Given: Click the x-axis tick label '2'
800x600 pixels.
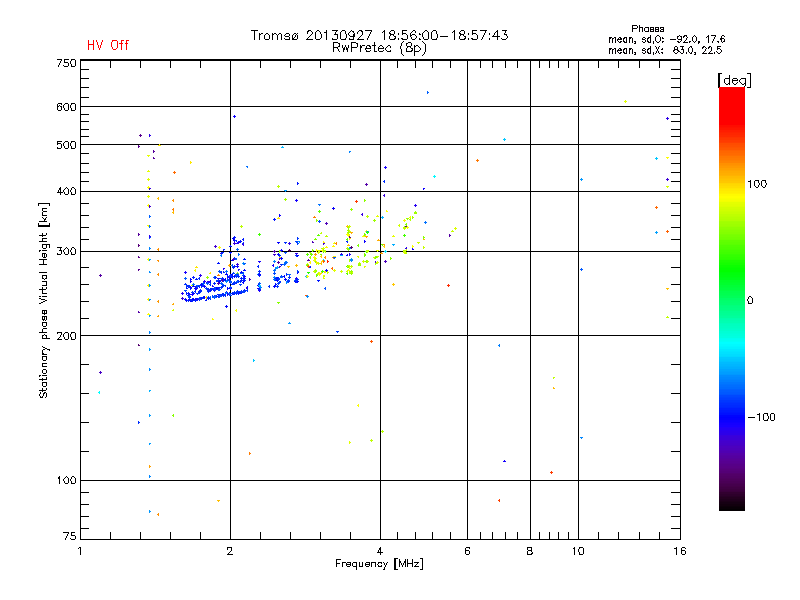Looking at the screenshot, I should pos(230,551).
